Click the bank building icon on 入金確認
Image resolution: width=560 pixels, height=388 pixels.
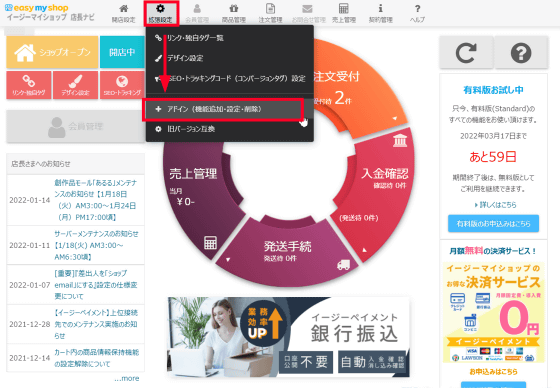400,140
